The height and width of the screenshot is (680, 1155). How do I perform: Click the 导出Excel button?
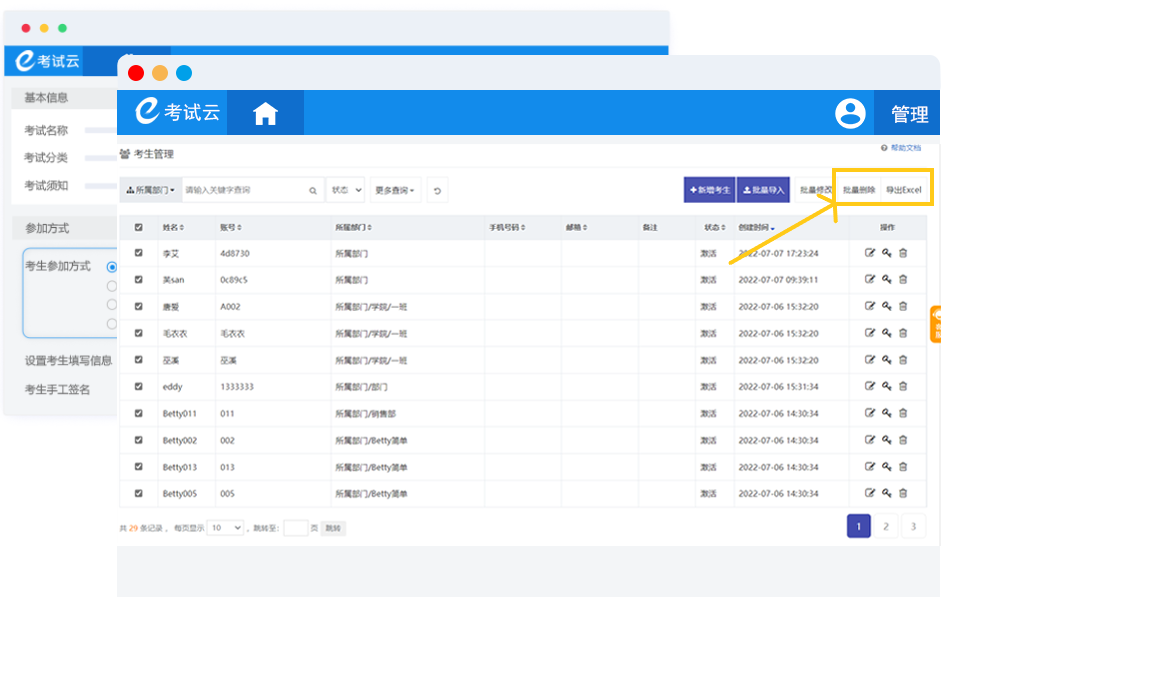coord(903,190)
